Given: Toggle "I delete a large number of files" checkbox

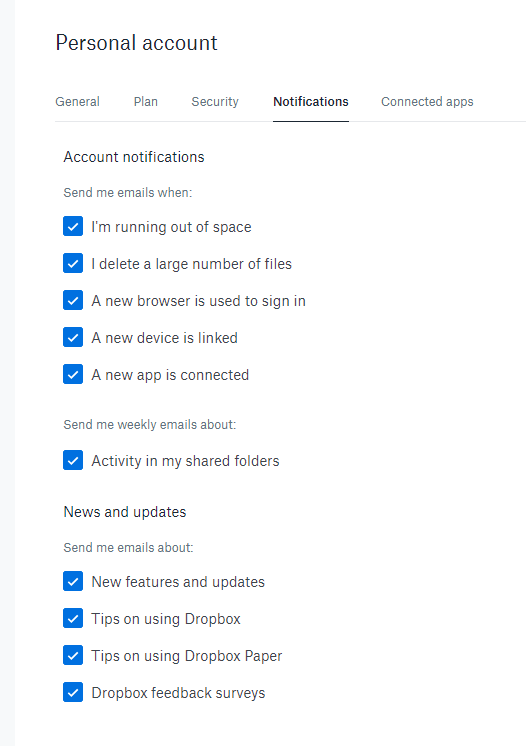Looking at the screenshot, I should click(x=73, y=264).
